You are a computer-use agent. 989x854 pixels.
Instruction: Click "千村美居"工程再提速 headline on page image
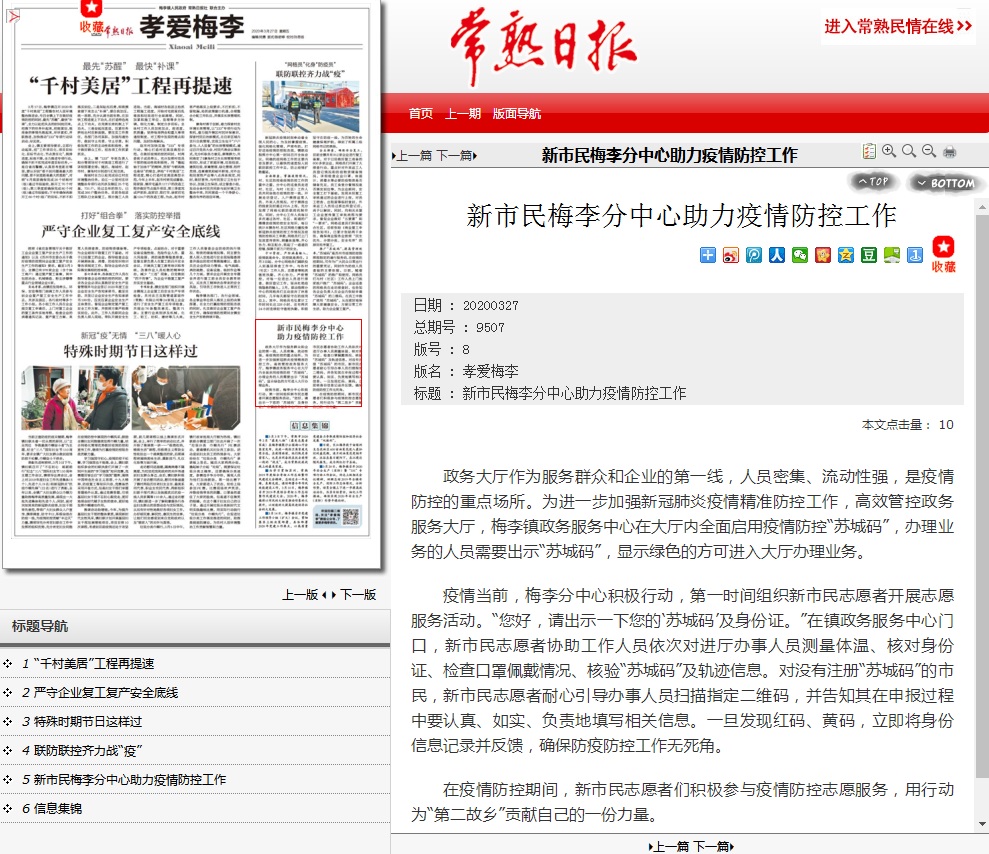[x=131, y=86]
